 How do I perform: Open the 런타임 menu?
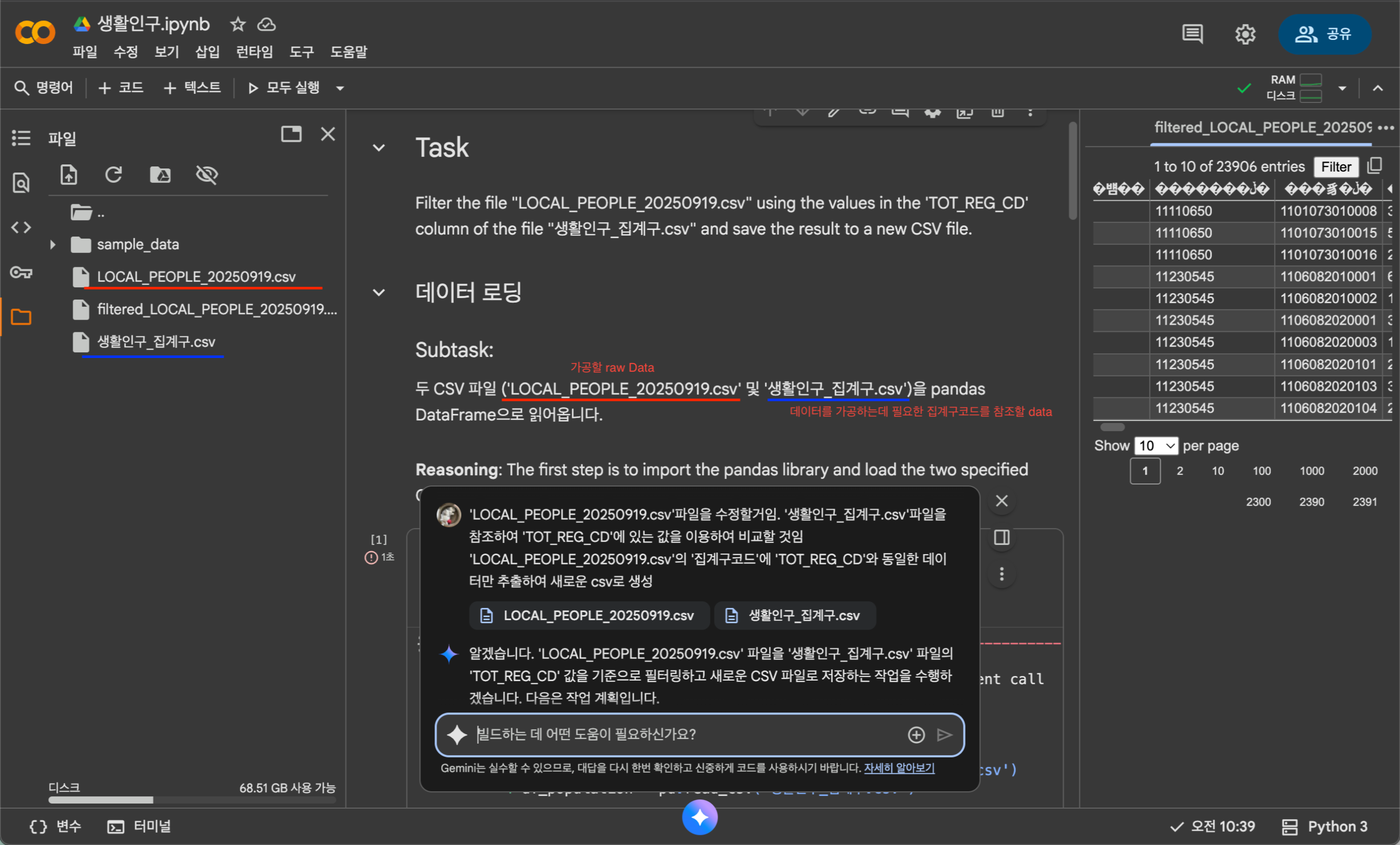(x=254, y=52)
